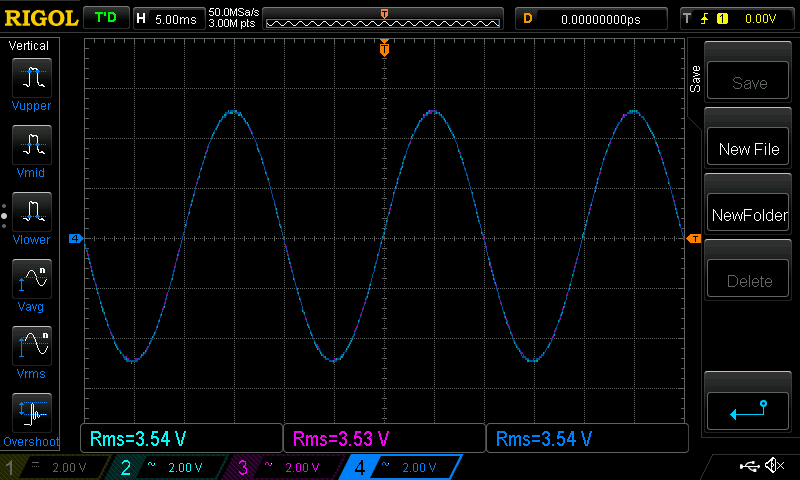Click the orange trigger position marker on top of the grid
800x480 pixels.
(384, 48)
